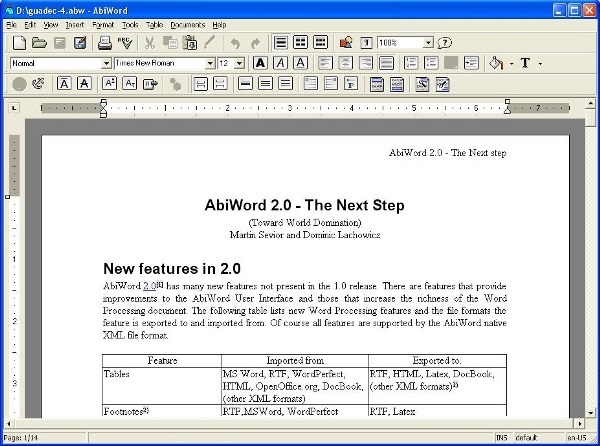This screenshot has height=446, width=600.
Task: Switch to center paragraph alignment
Action: (x=346, y=63)
